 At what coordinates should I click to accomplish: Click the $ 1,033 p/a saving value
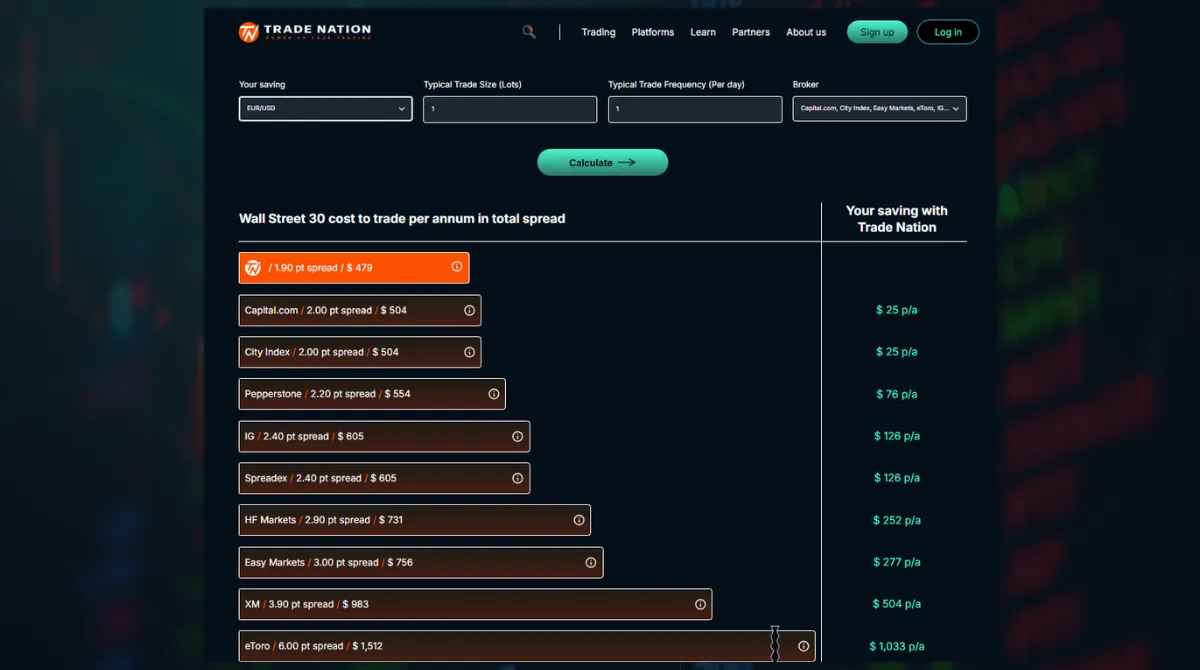(x=896, y=646)
